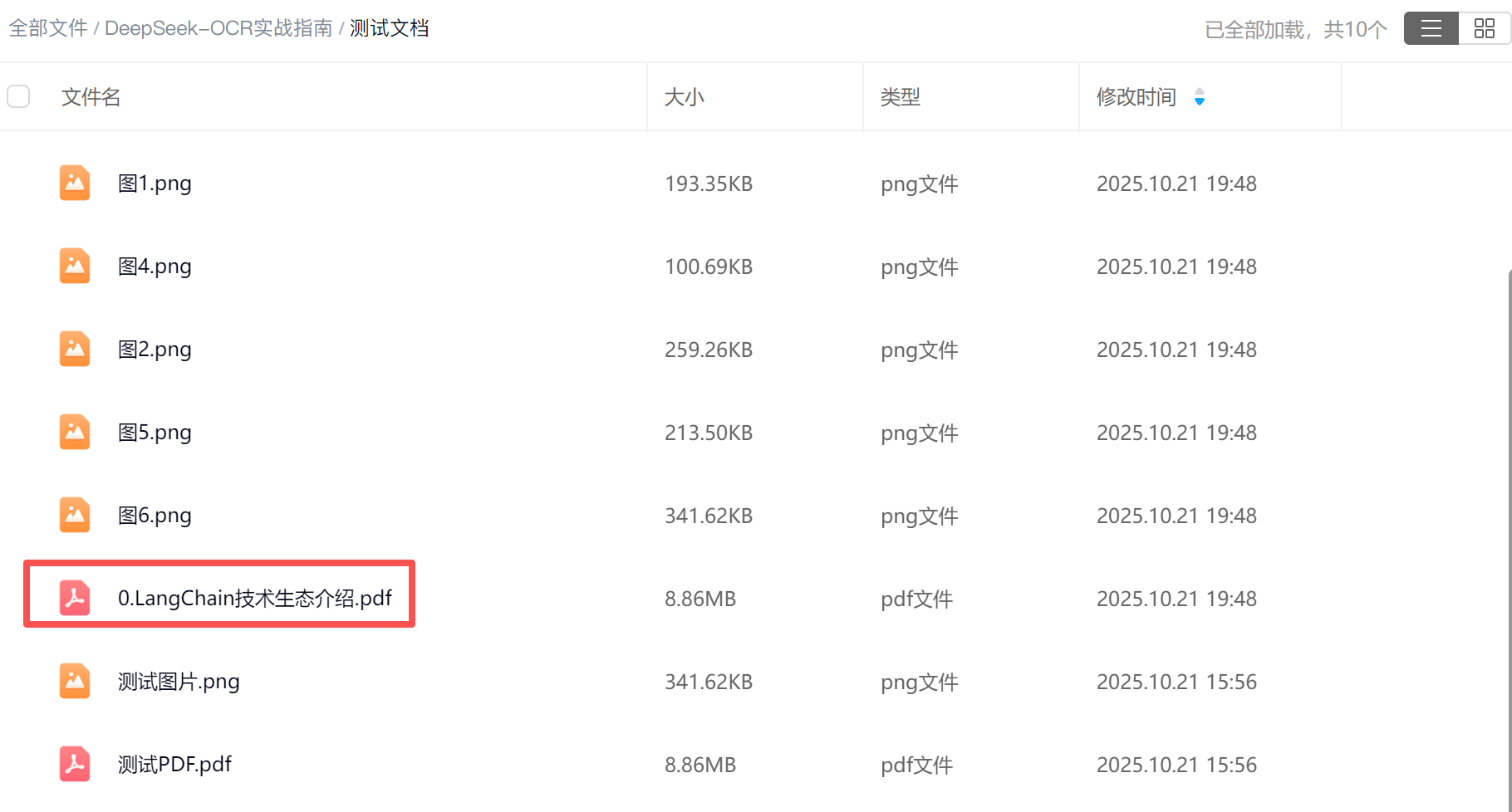Click the PDF icon for 测试PDF.pdf
Image resolution: width=1512 pixels, height=812 pixels.
point(75,764)
